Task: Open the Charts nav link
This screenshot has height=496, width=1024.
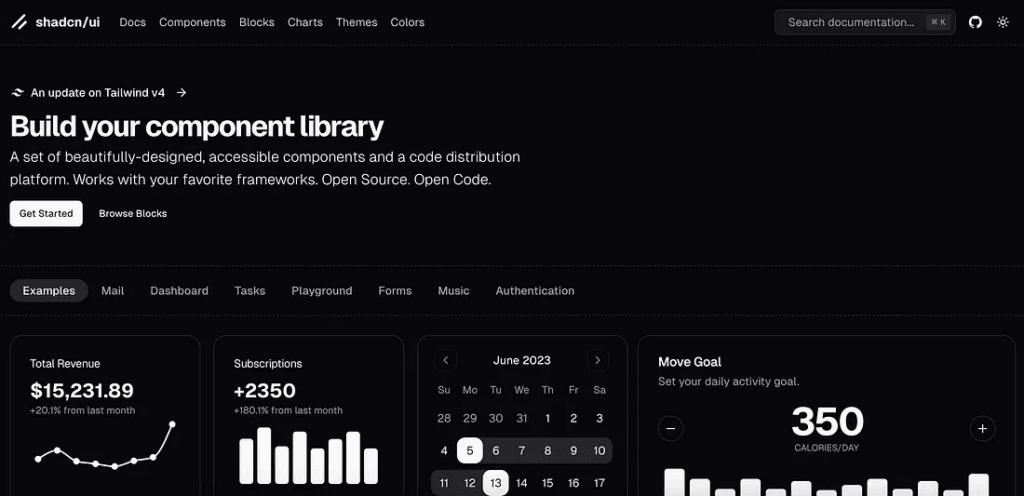Action: (x=305, y=22)
